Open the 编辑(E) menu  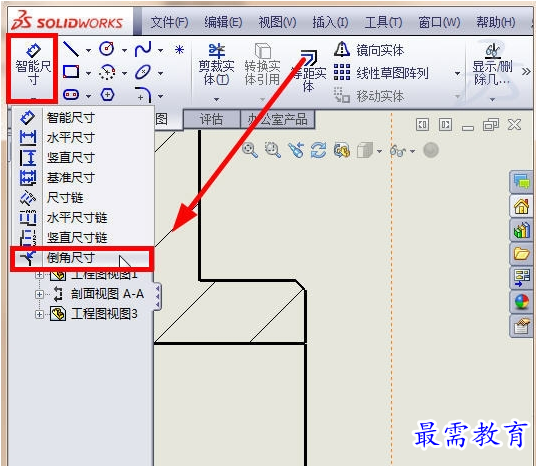223,23
